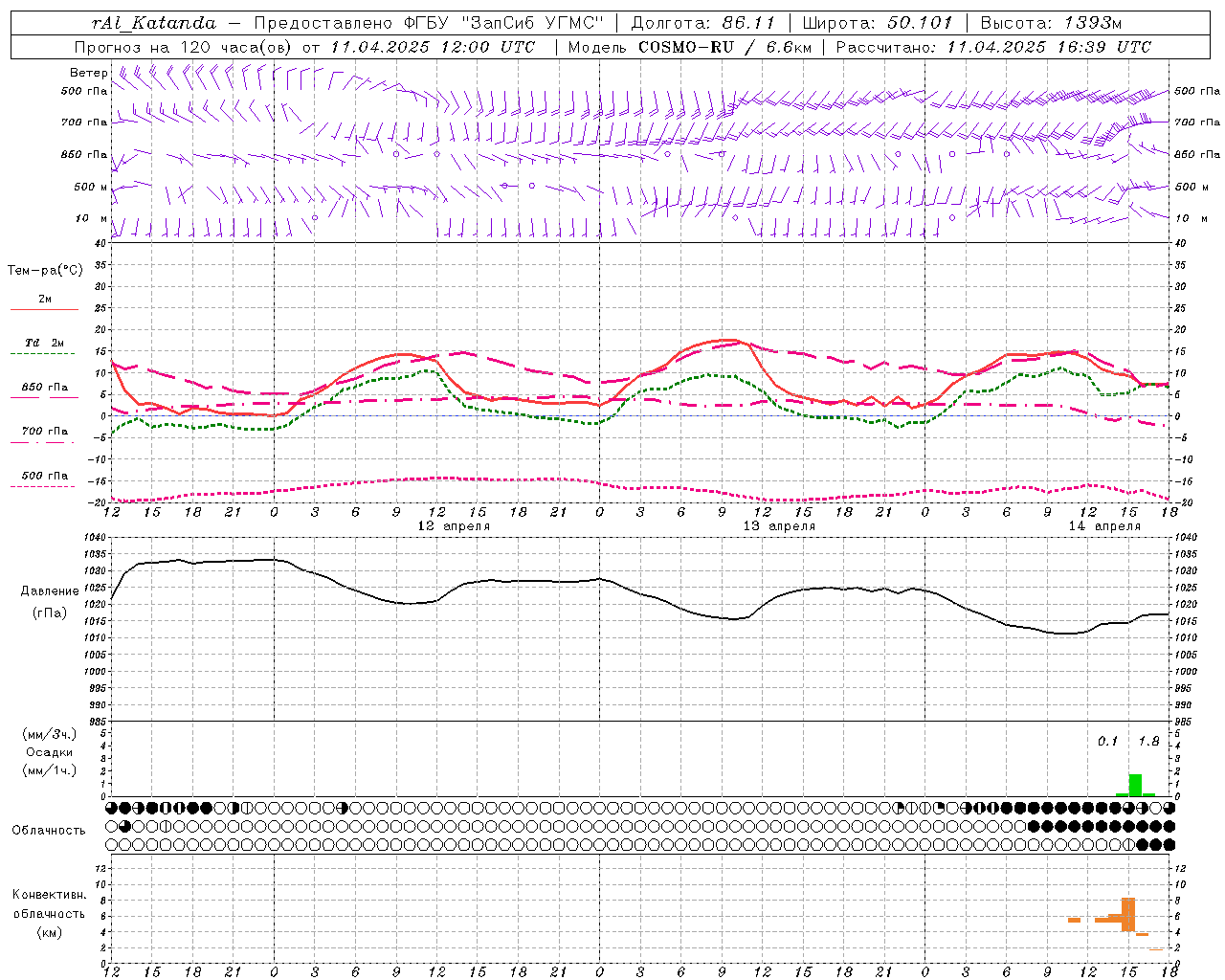Click the 12 апреля date label
The image size is (1225, 980).
click(454, 526)
